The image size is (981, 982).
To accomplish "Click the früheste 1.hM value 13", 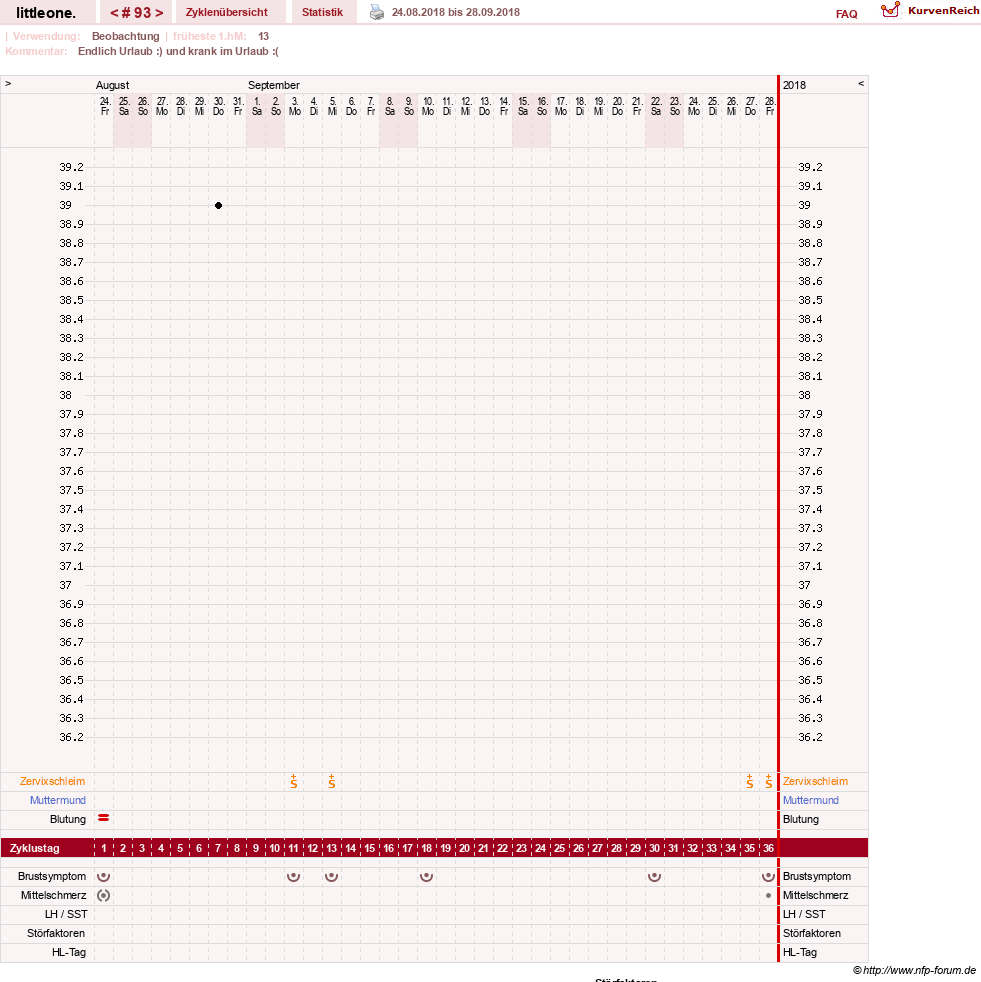I will (263, 36).
